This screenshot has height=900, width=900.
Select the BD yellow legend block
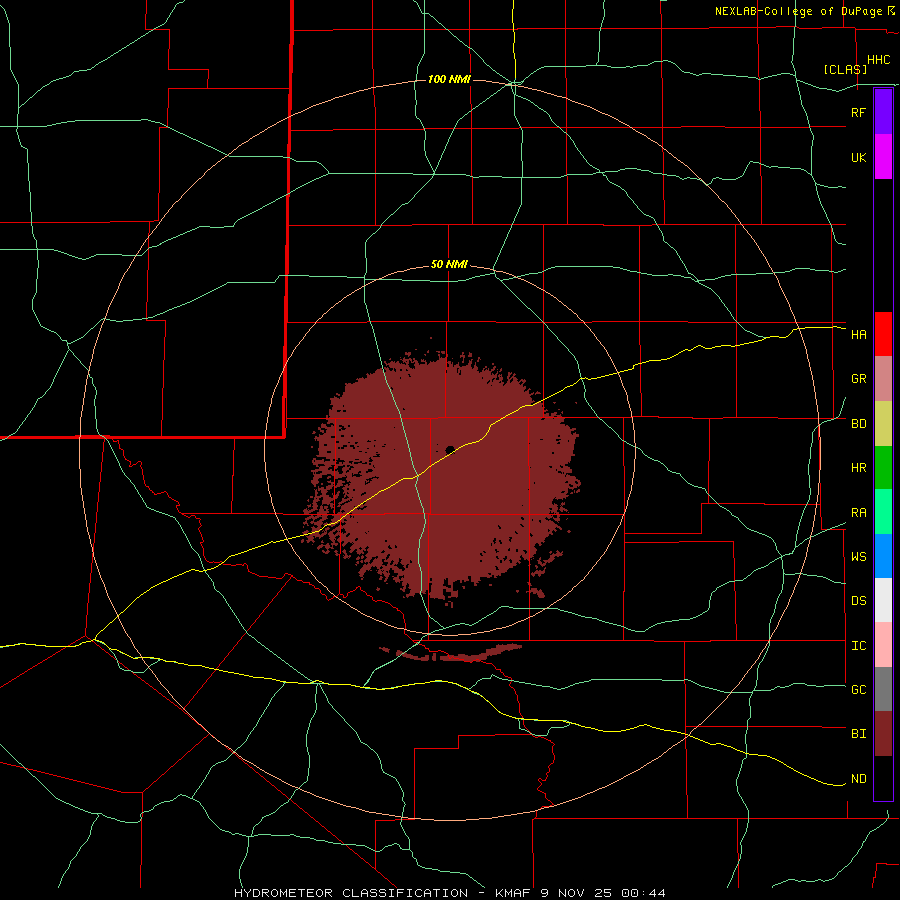click(x=883, y=424)
